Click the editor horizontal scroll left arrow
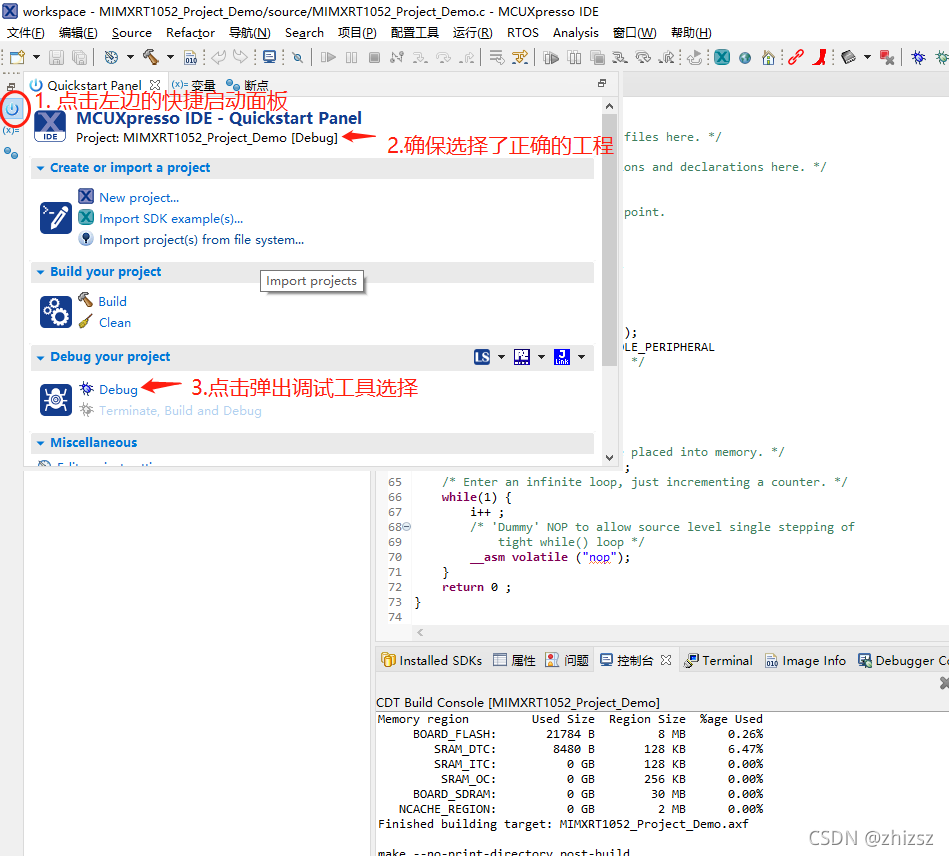949x856 pixels. click(x=420, y=633)
